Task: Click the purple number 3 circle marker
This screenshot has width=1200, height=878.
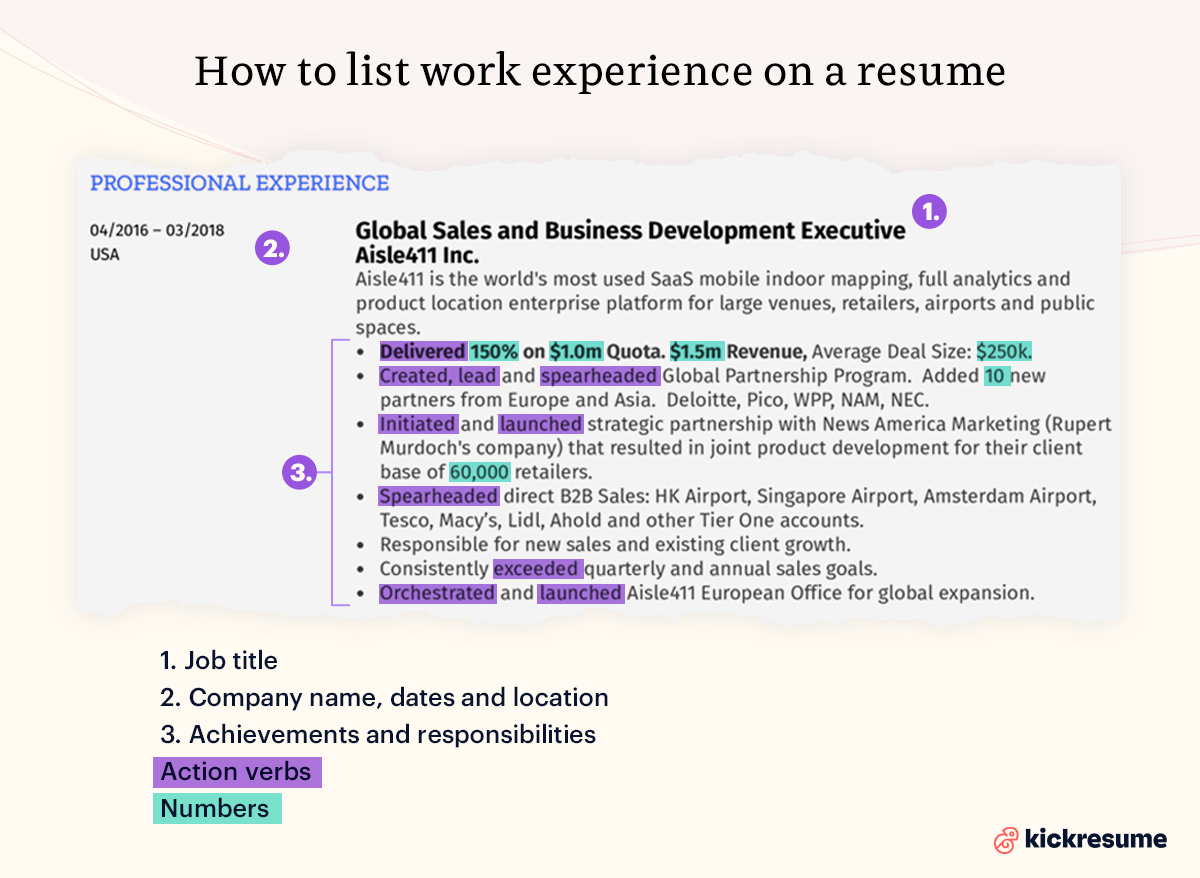Action: [299, 471]
